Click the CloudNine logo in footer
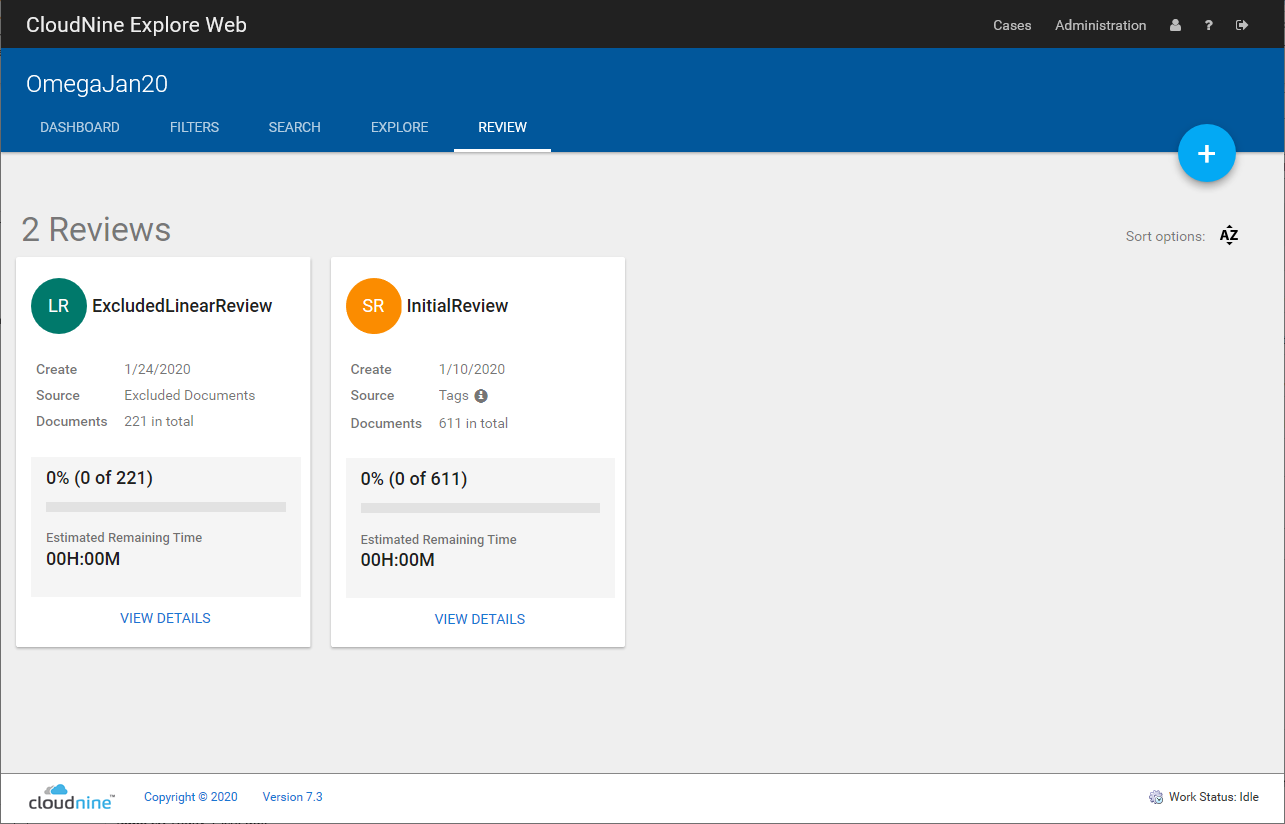This screenshot has height=824, width=1285. tap(71, 797)
